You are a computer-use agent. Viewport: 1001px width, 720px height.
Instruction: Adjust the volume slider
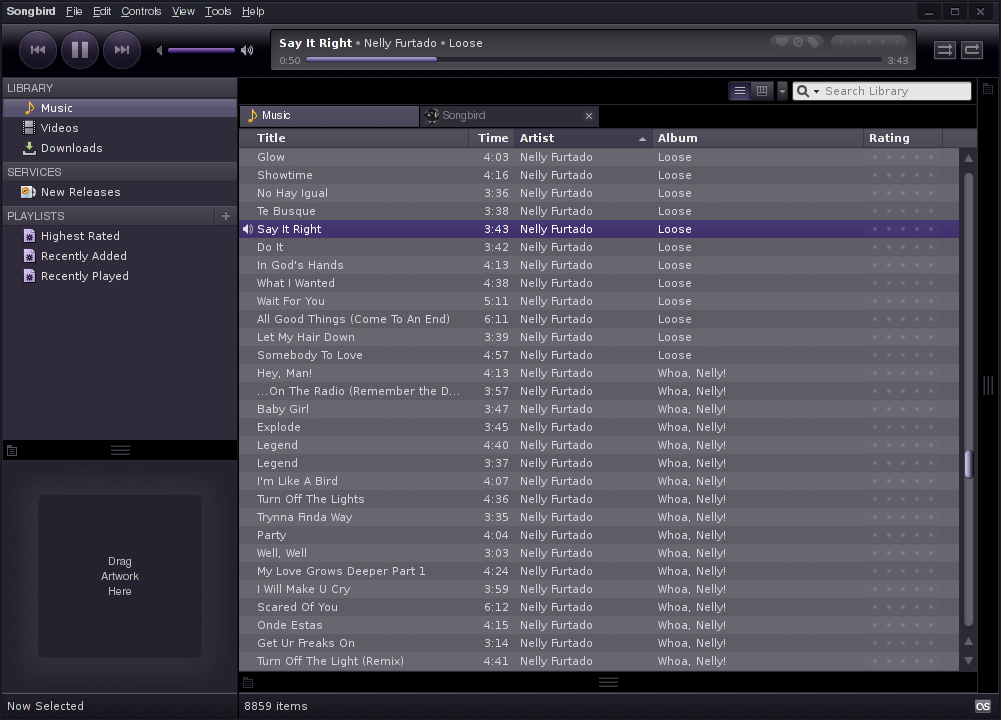(x=201, y=50)
